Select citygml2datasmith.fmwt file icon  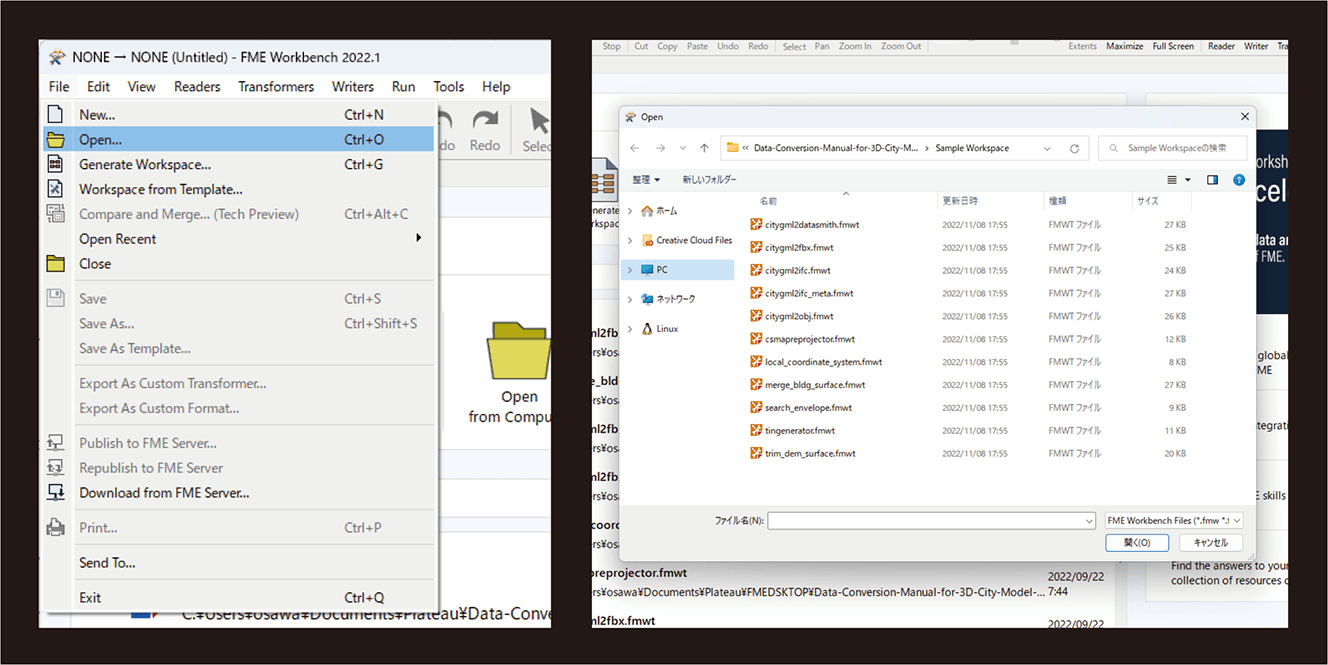tap(756, 225)
